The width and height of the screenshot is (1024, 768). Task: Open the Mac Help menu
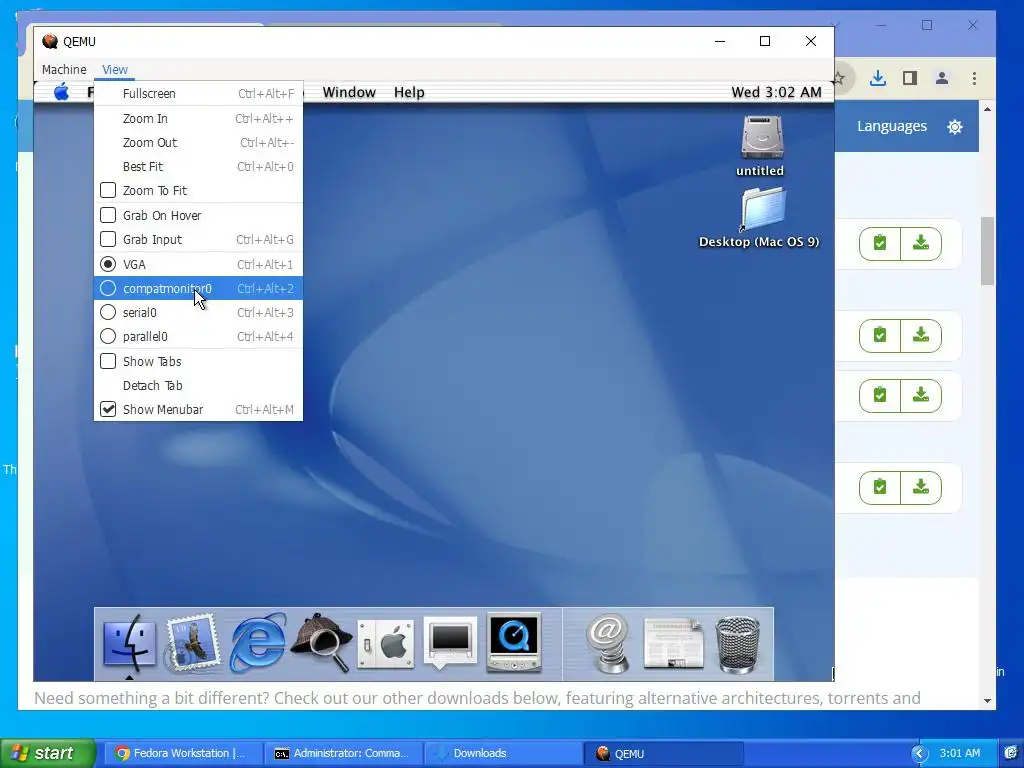[409, 92]
